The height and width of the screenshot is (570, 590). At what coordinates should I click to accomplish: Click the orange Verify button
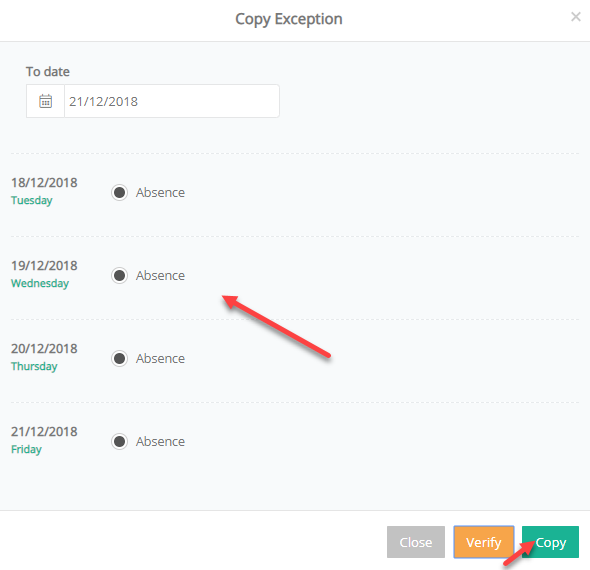484,542
